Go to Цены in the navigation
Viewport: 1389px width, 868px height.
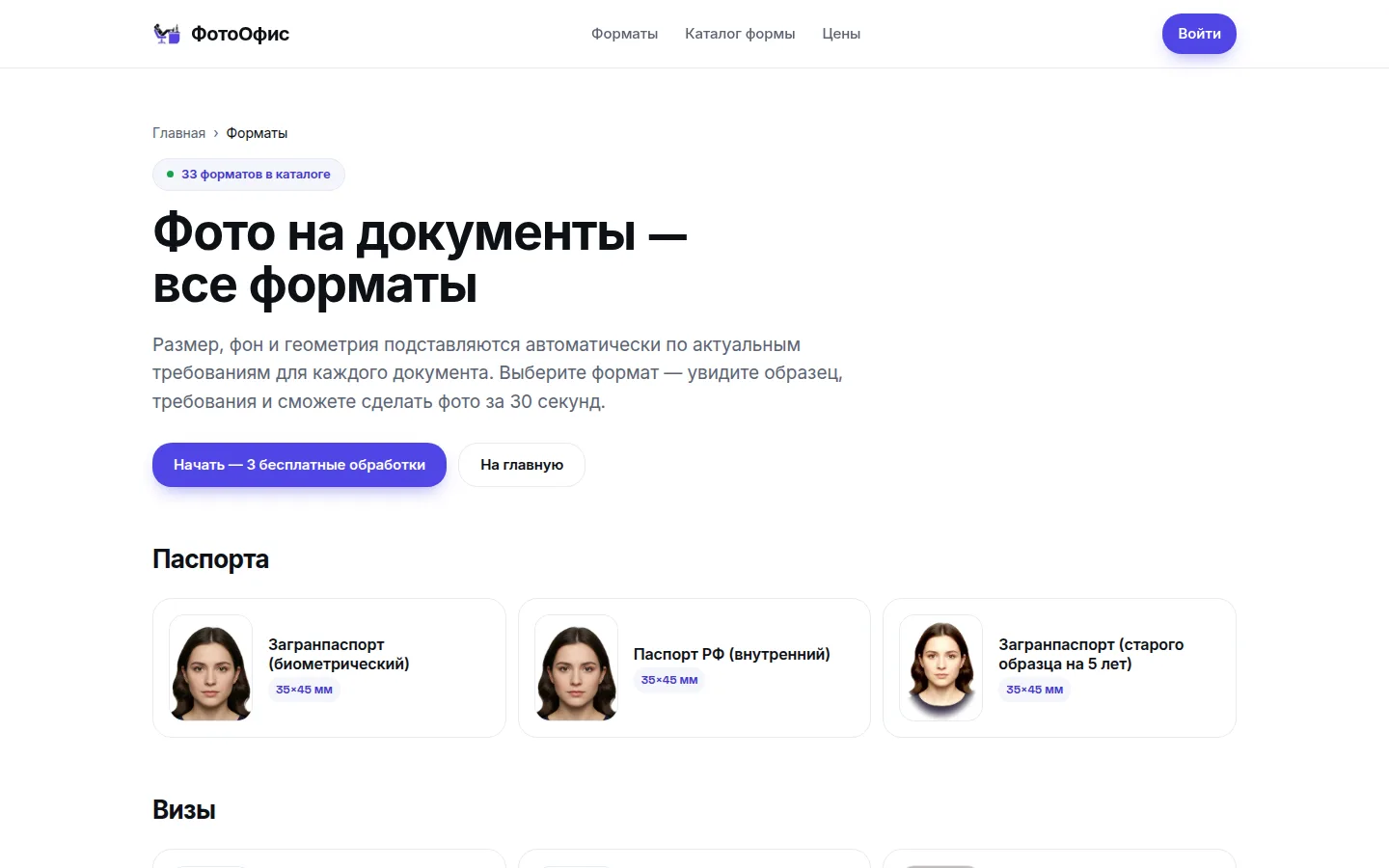click(841, 34)
